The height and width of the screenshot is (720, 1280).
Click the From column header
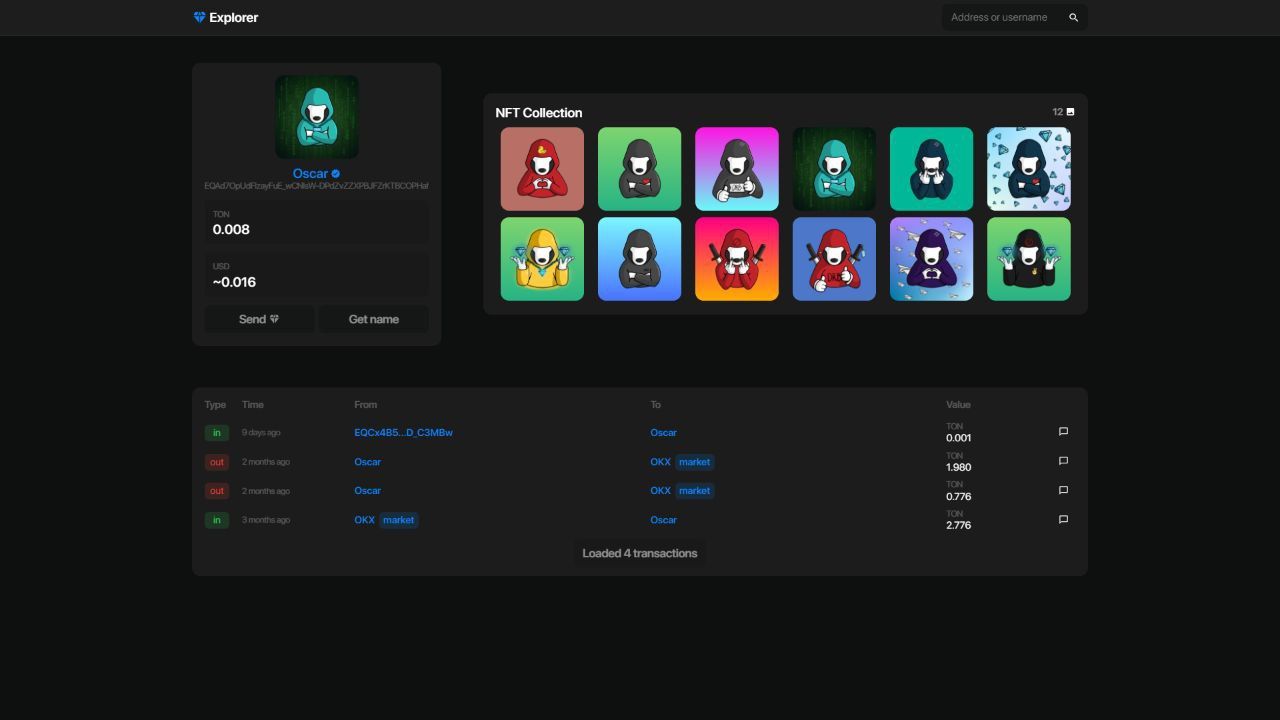tap(365, 405)
